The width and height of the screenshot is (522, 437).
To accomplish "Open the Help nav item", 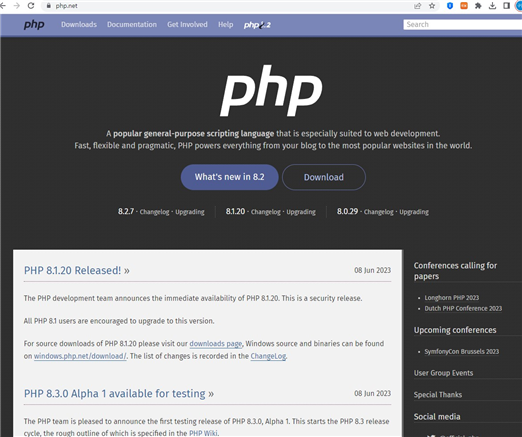I will (226, 24).
